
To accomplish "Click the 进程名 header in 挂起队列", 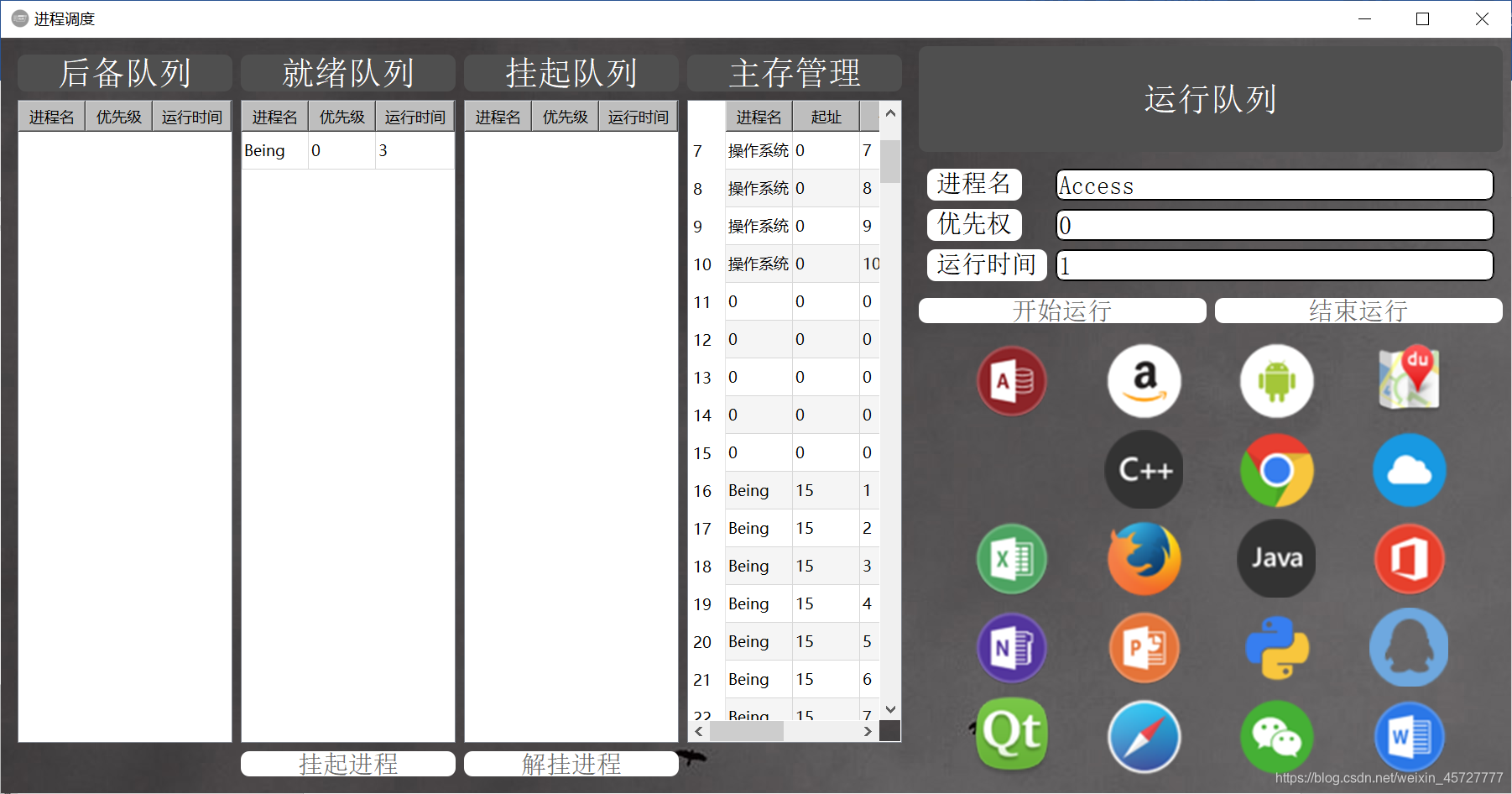I will (498, 117).
